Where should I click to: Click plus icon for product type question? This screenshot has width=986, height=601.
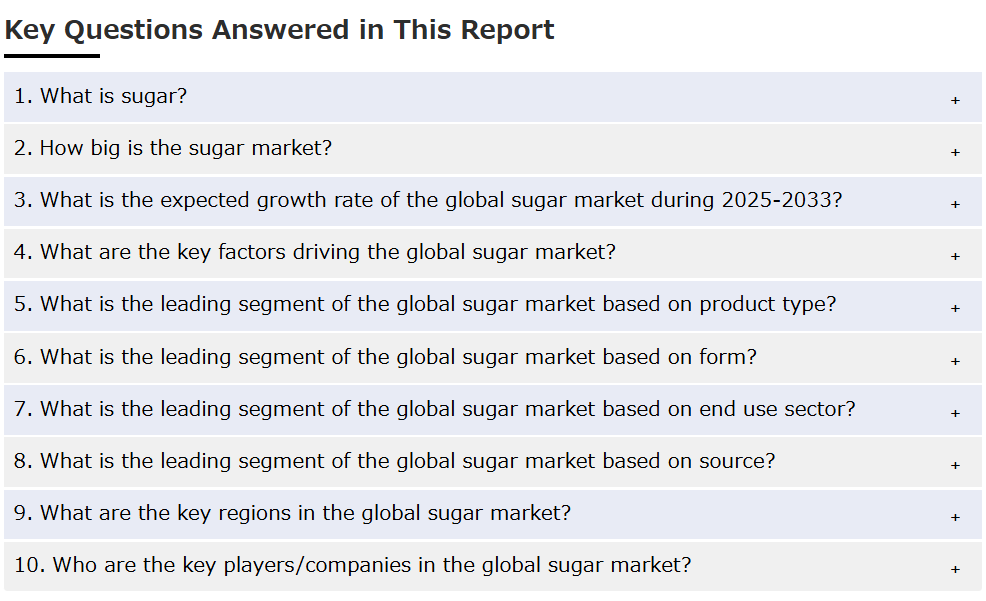tap(955, 309)
